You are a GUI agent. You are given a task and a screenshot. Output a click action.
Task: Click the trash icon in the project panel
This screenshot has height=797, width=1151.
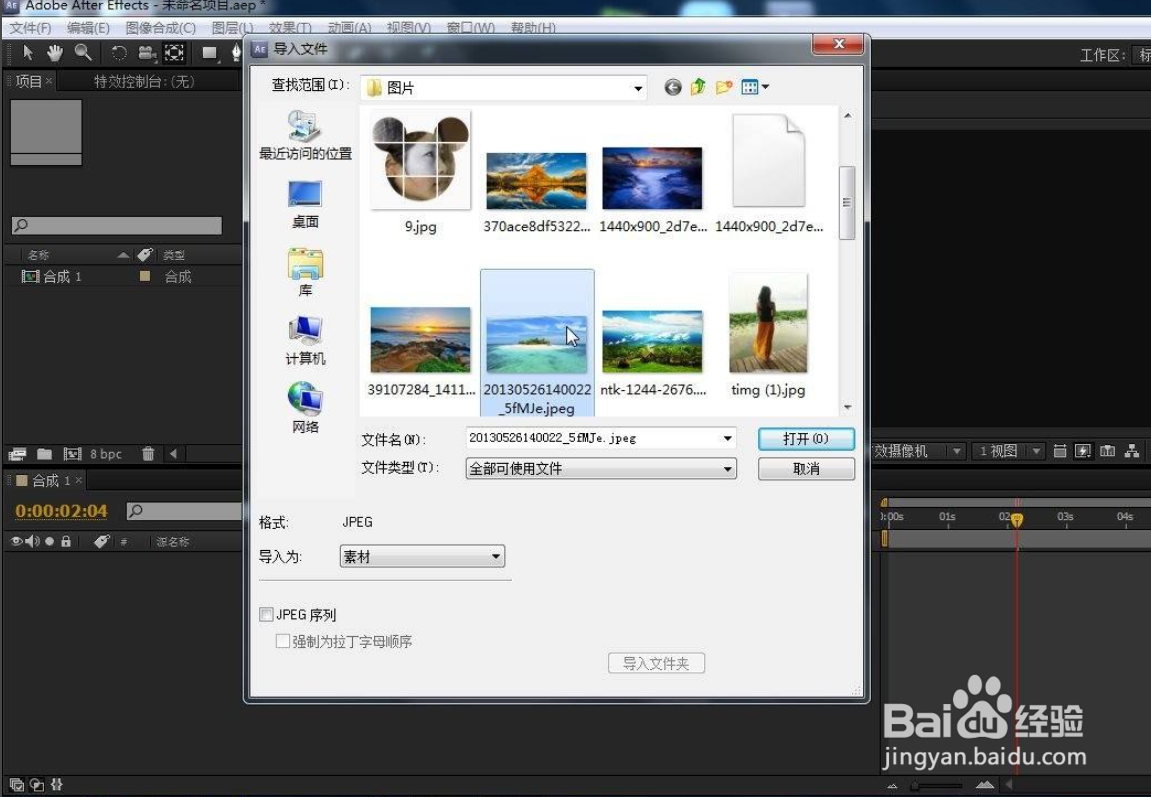148,454
